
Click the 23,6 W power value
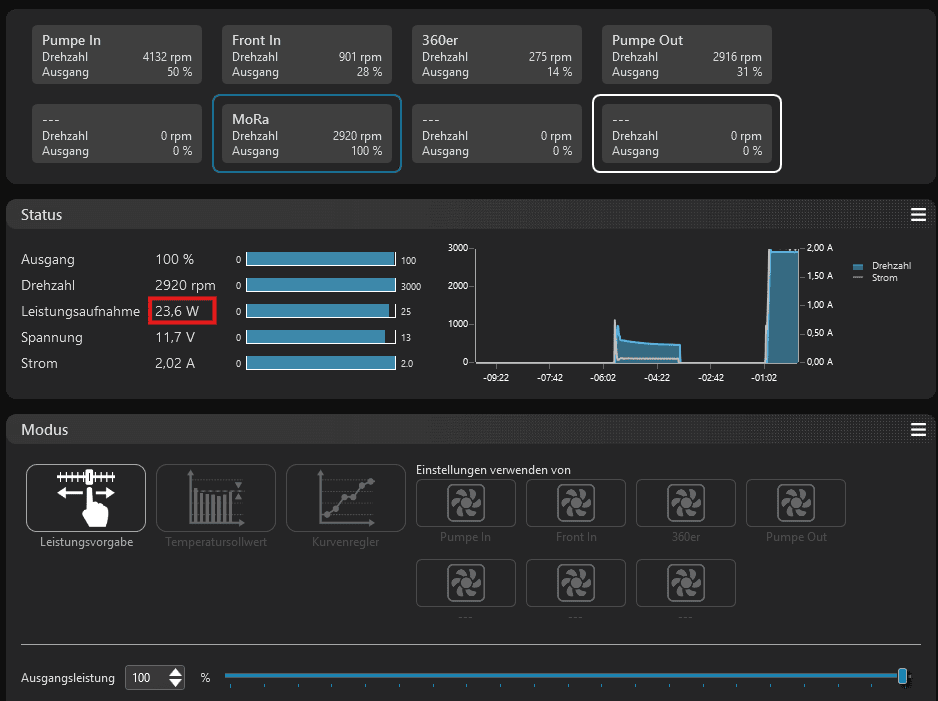177,311
